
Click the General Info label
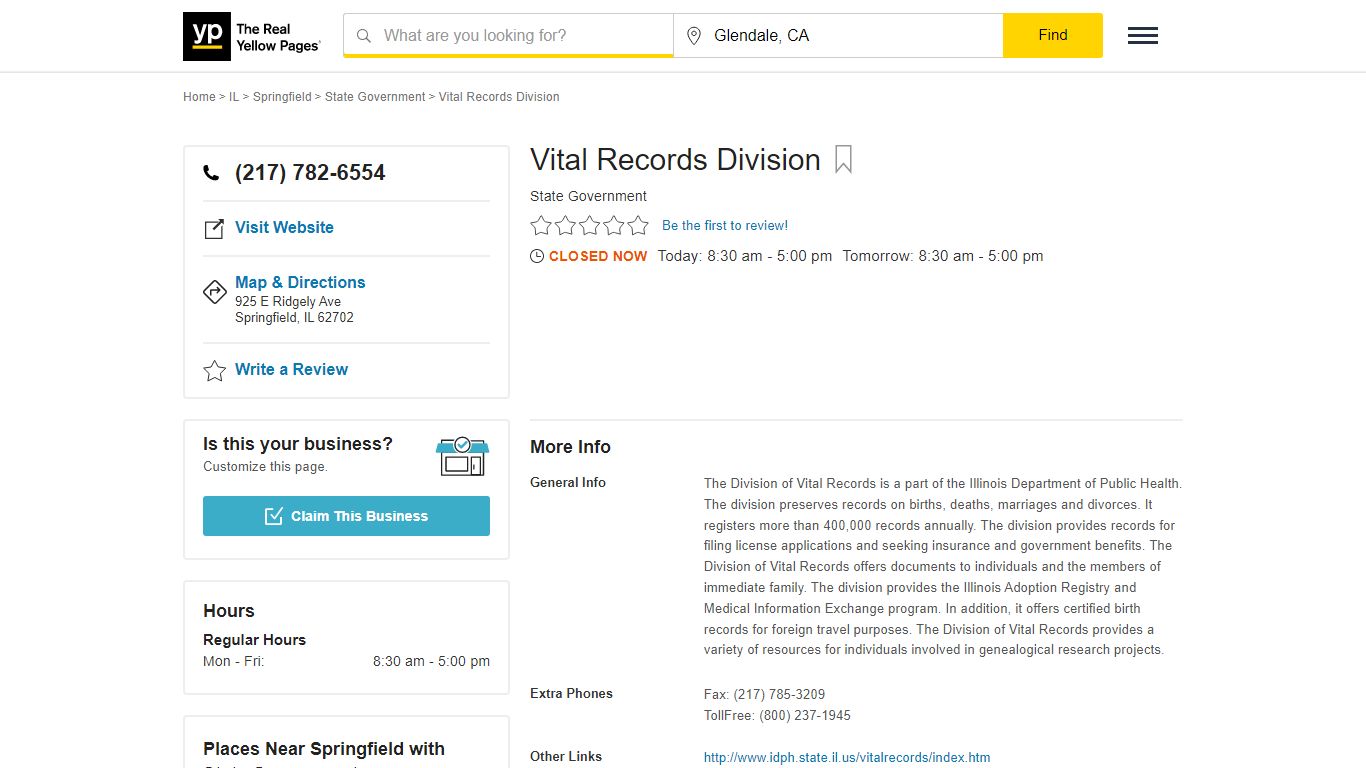coord(568,482)
